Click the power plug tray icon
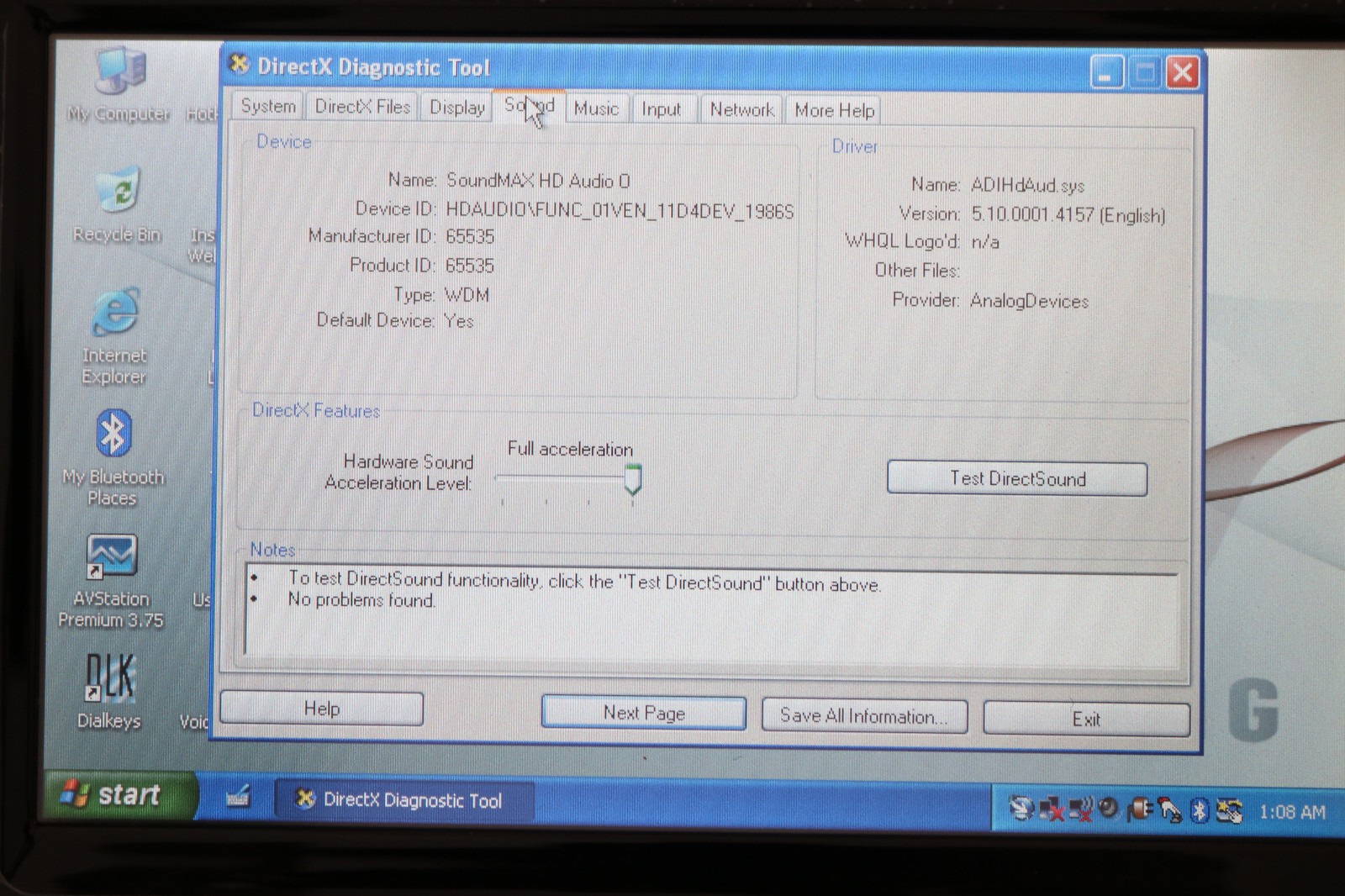The width and height of the screenshot is (1345, 896). 1140,809
